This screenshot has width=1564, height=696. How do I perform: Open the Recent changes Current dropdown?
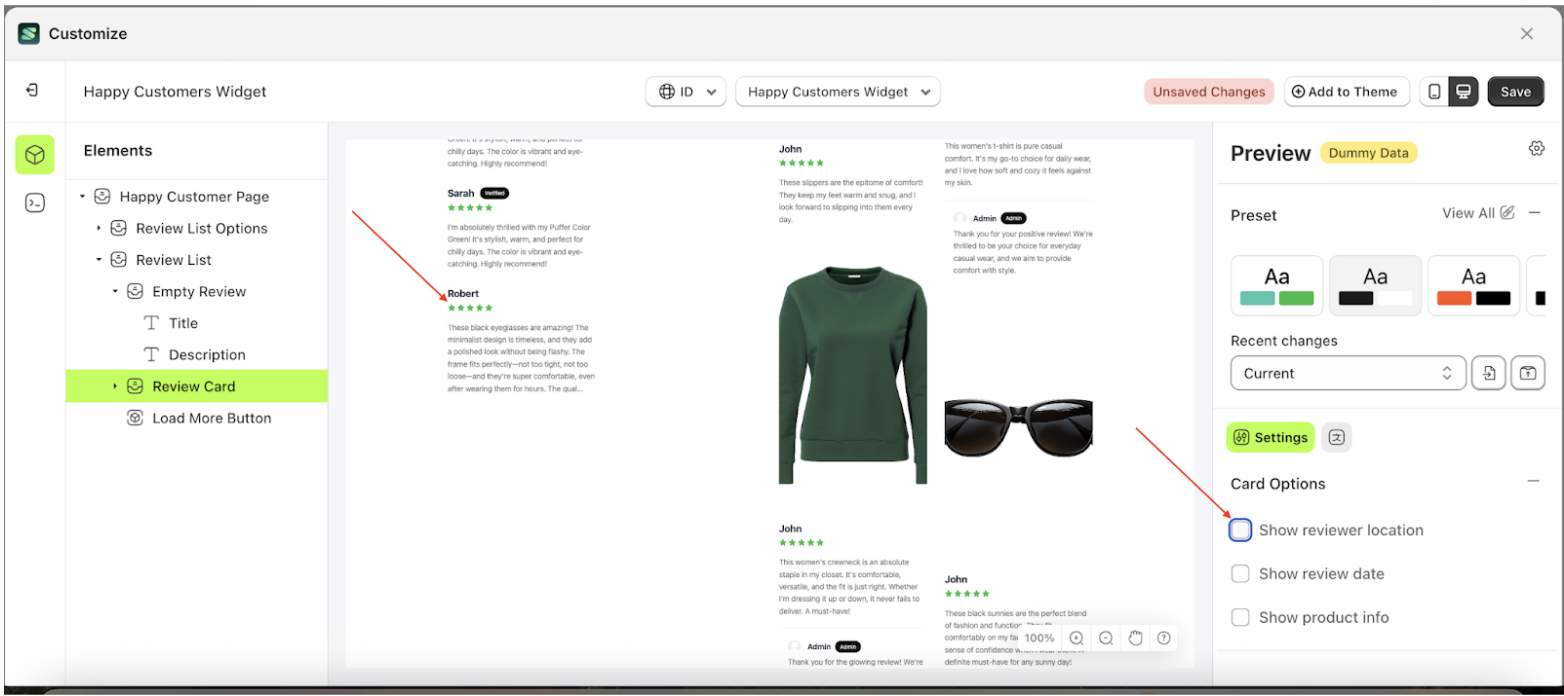pyautogui.click(x=1348, y=373)
